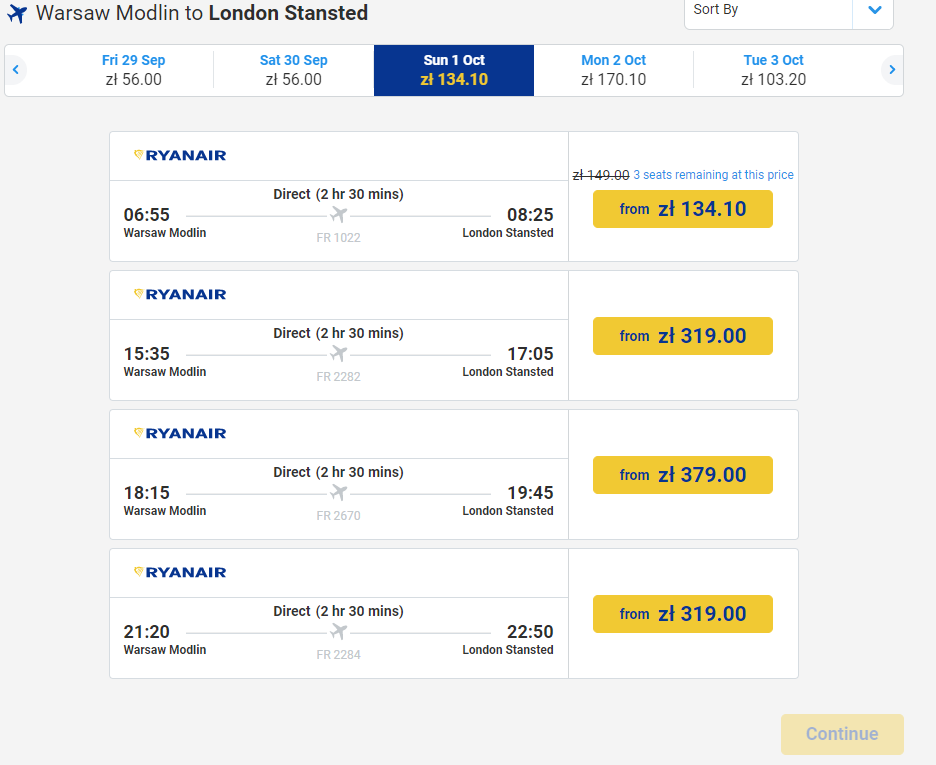Select the Sat 30 Sep date tab
The width and height of the screenshot is (936, 765).
(294, 70)
